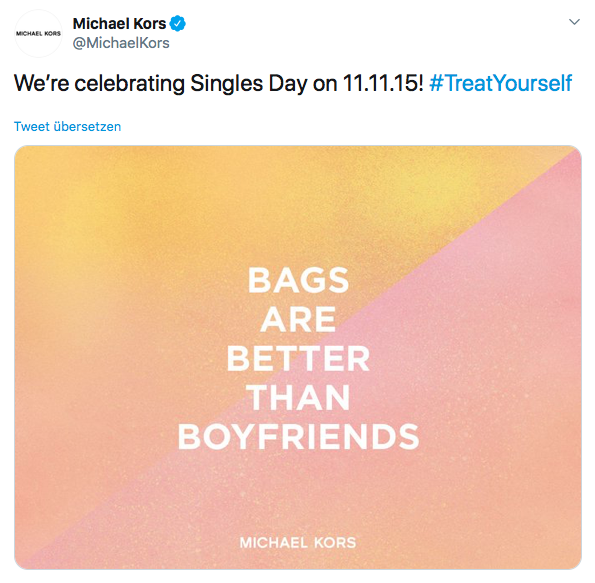Click the BOYFRIENDS text in the image
This screenshot has height=583, width=595.
click(298, 436)
